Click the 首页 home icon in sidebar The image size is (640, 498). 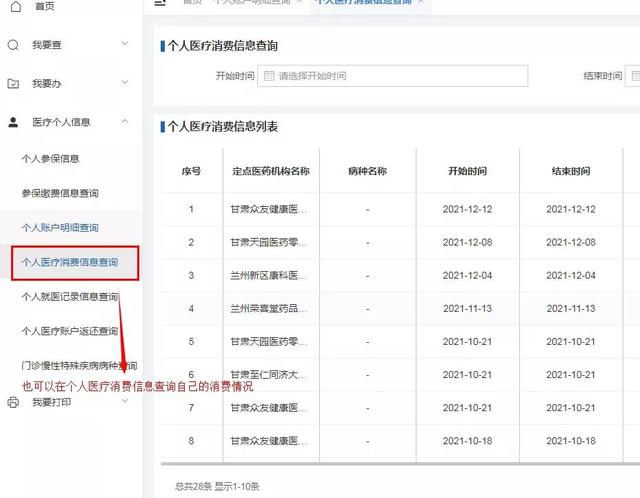[16, 6]
